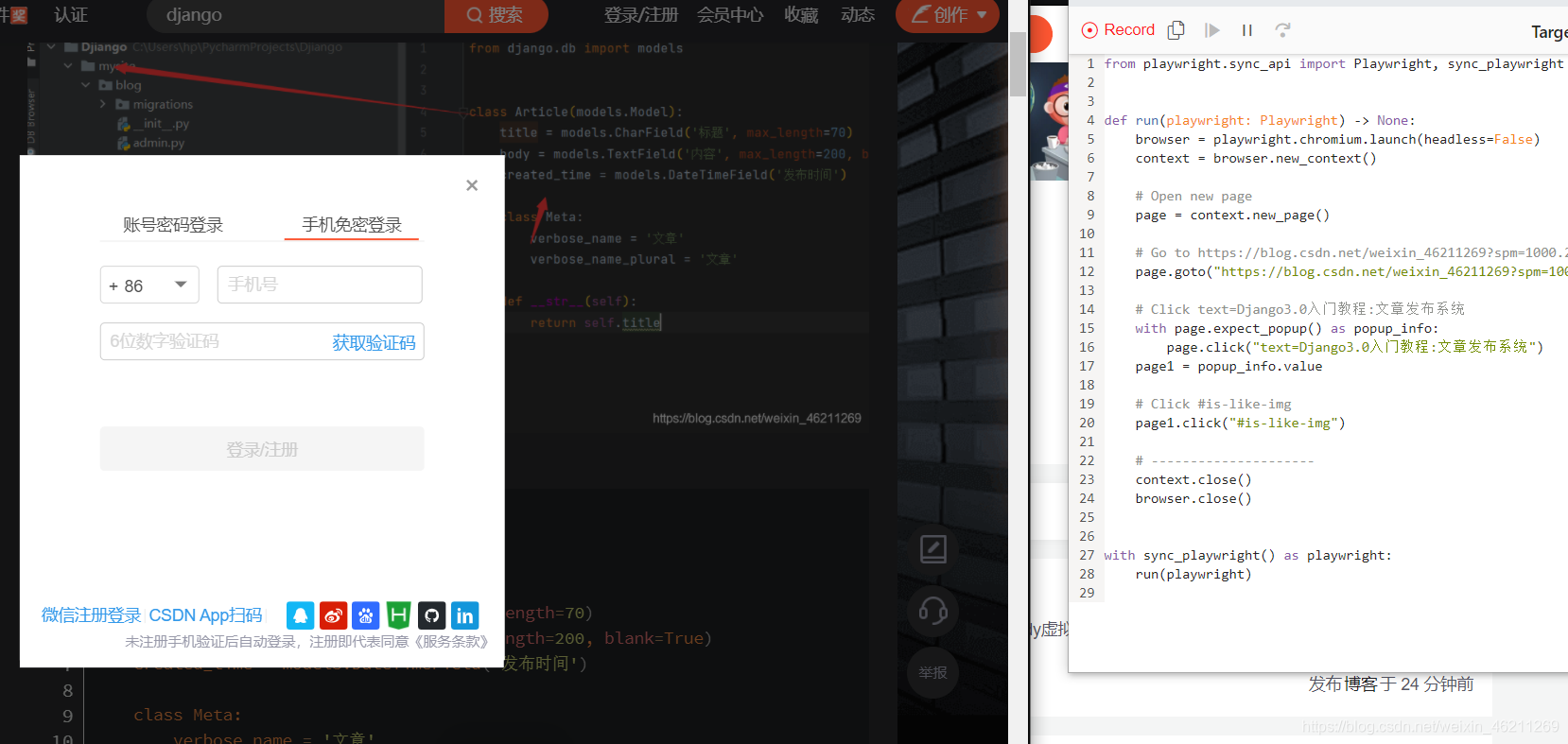
Task: Click the headset customer service icon
Action: tap(933, 611)
